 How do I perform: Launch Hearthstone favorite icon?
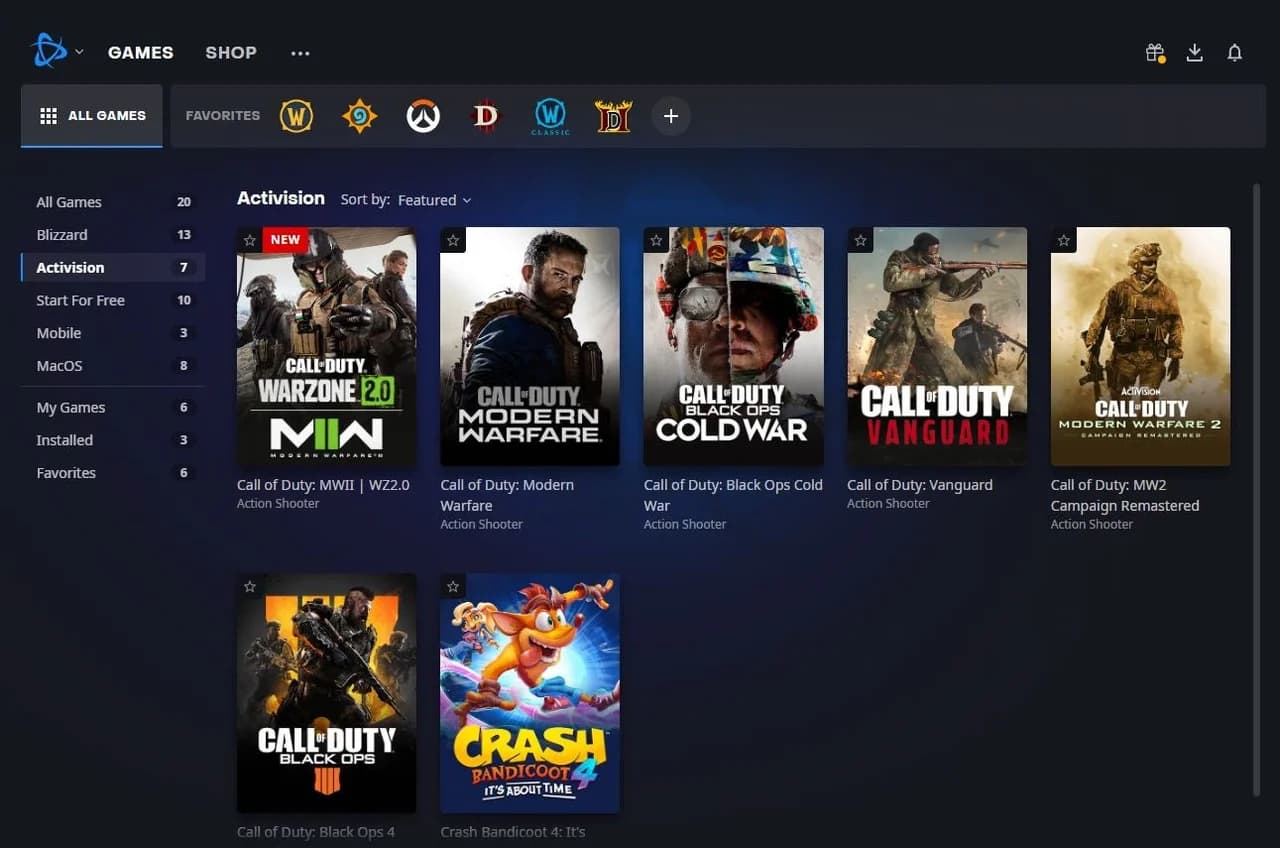359,116
